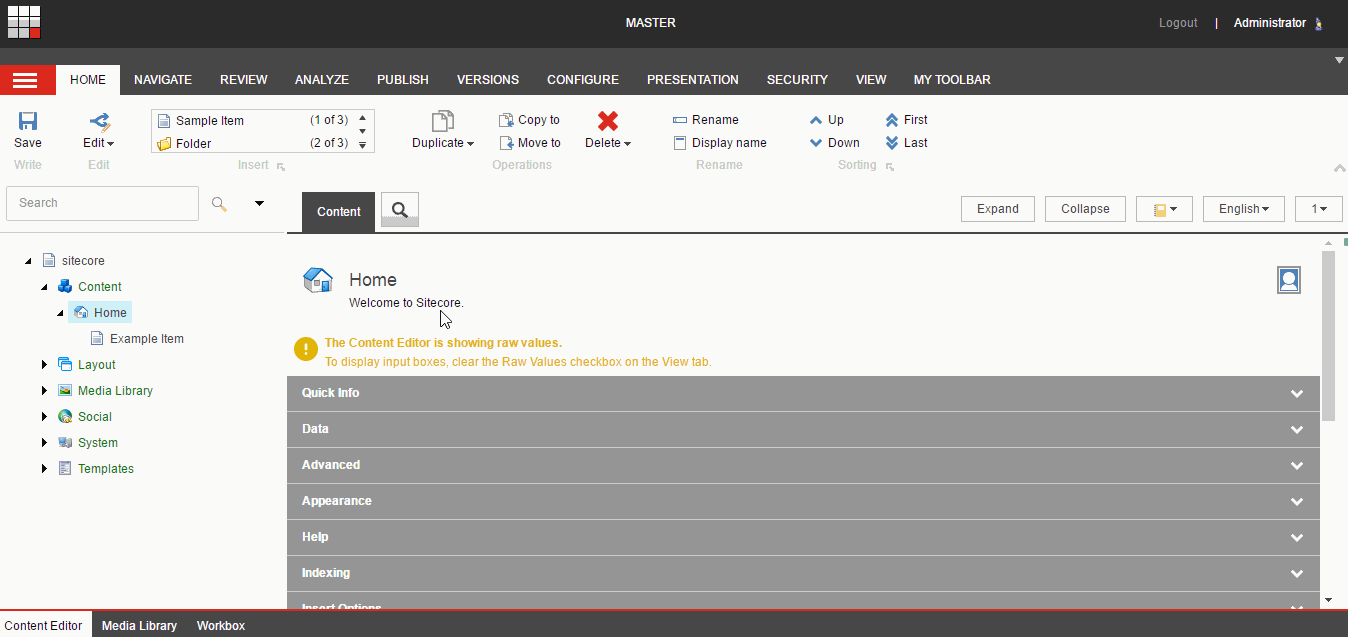Open the version number 1 dropdown
Image resolution: width=1348 pixels, height=637 pixels.
(x=1318, y=209)
